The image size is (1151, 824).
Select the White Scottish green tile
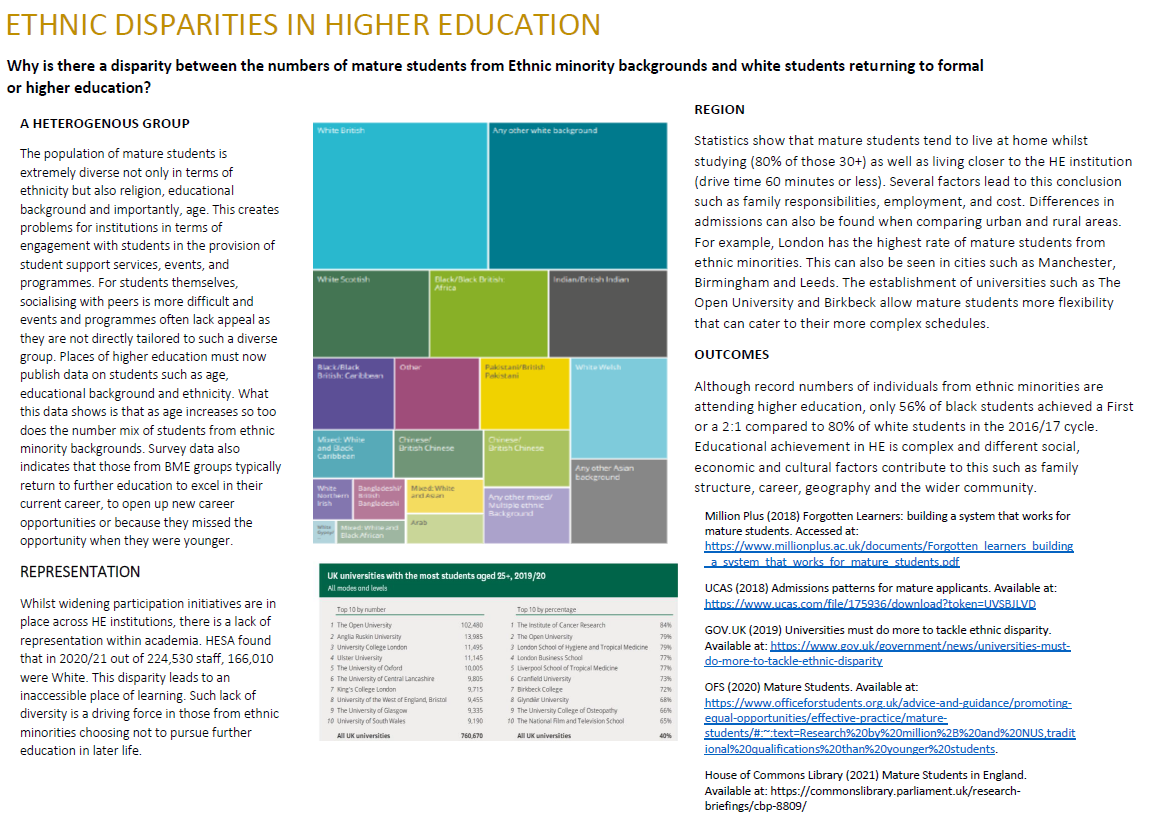click(371, 313)
